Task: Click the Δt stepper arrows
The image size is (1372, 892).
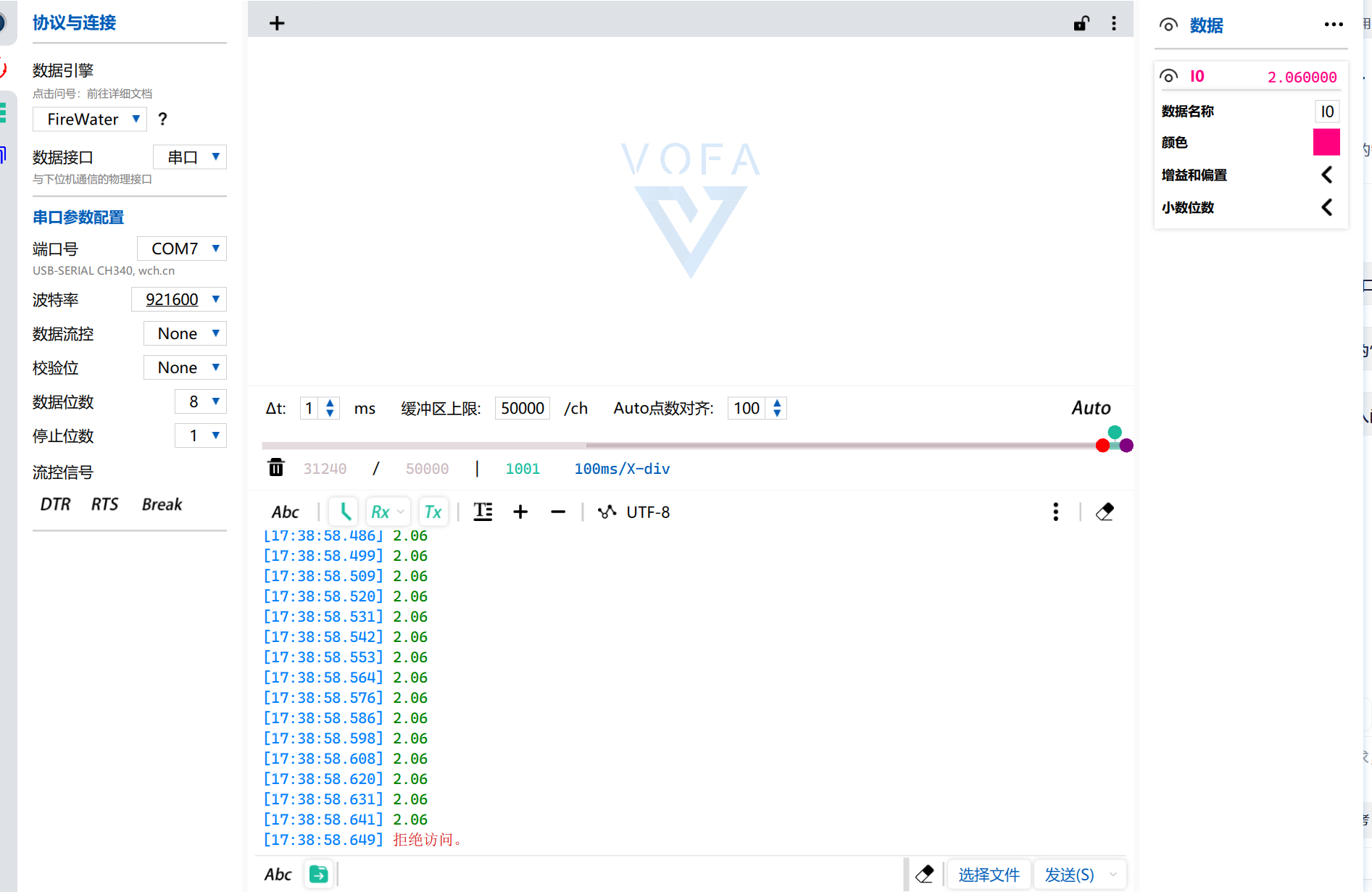Action: (x=330, y=408)
